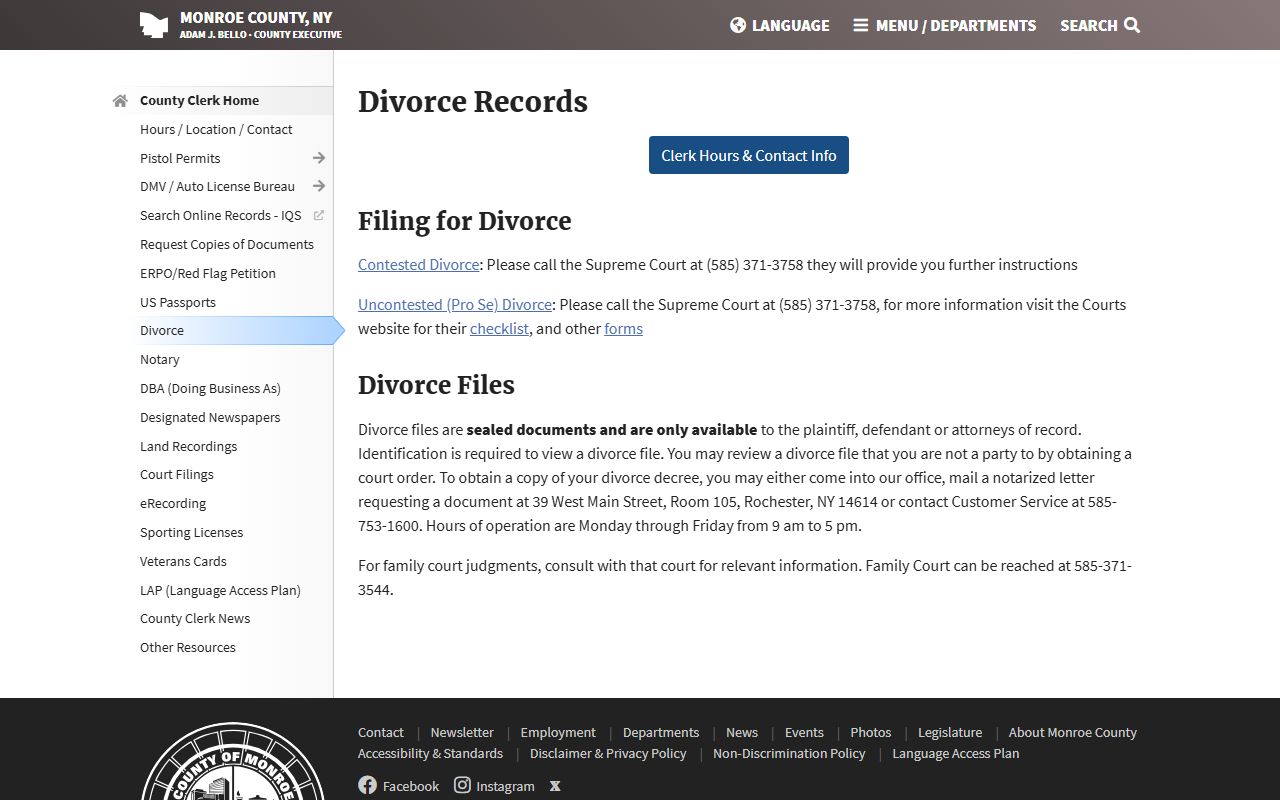Open Disclaimer & Privacy Policy footer link

pyautogui.click(x=608, y=753)
